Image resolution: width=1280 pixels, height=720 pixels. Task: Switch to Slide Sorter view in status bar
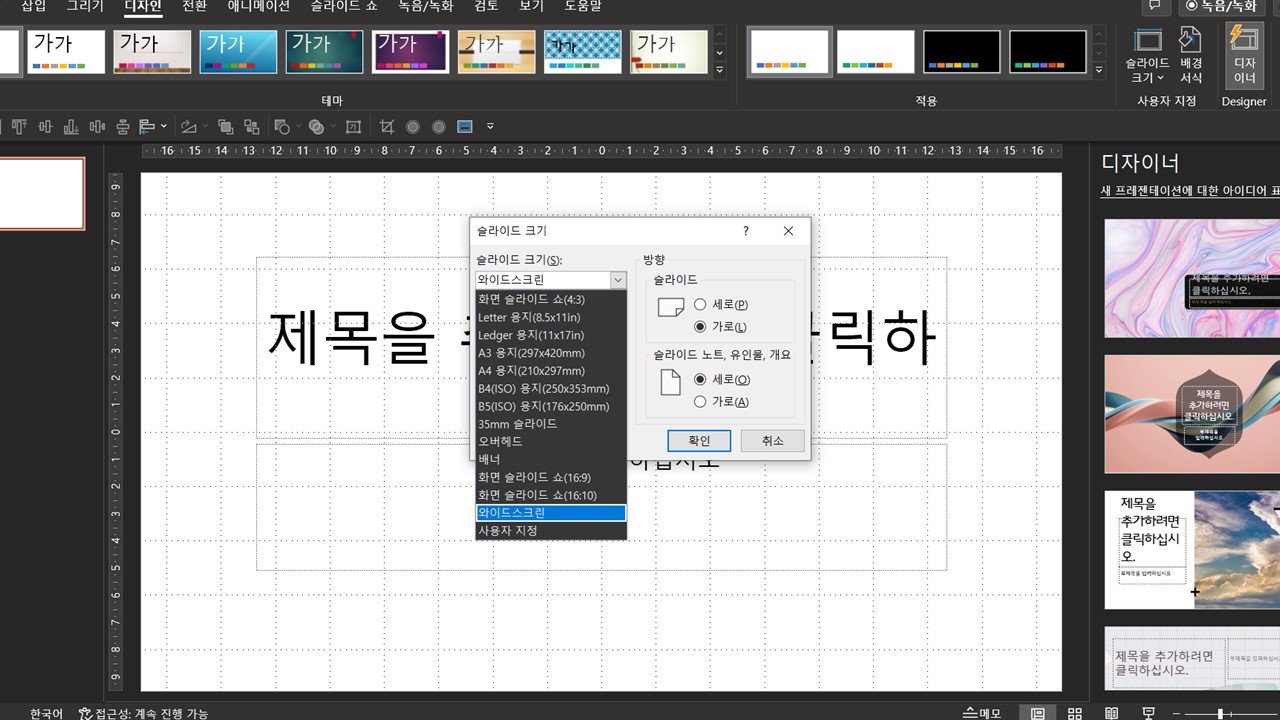[1075, 713]
